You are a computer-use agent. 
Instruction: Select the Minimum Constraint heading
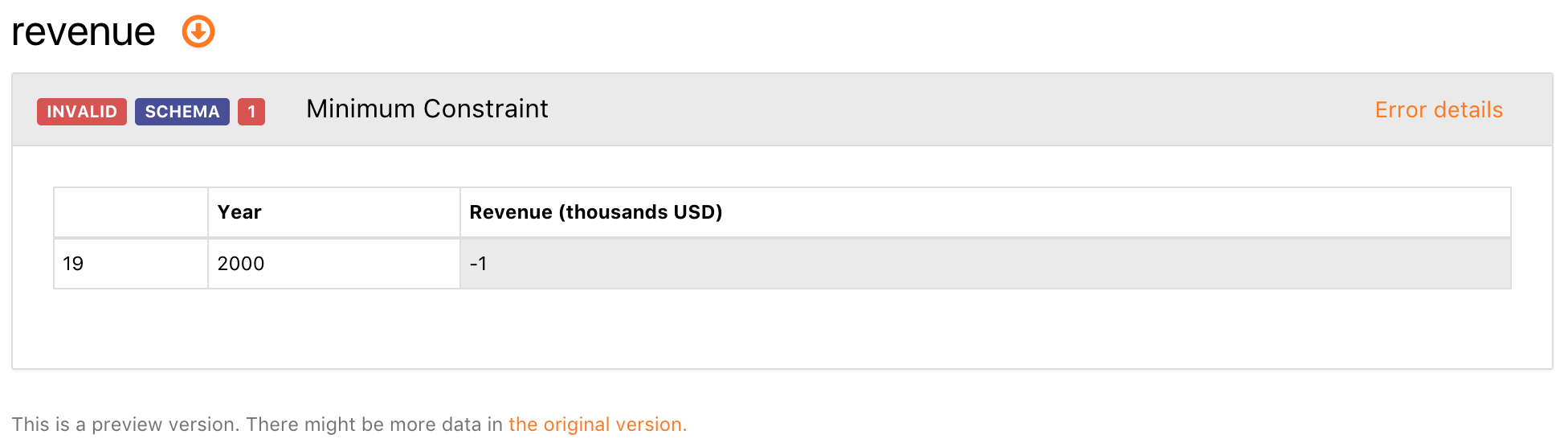(x=427, y=109)
